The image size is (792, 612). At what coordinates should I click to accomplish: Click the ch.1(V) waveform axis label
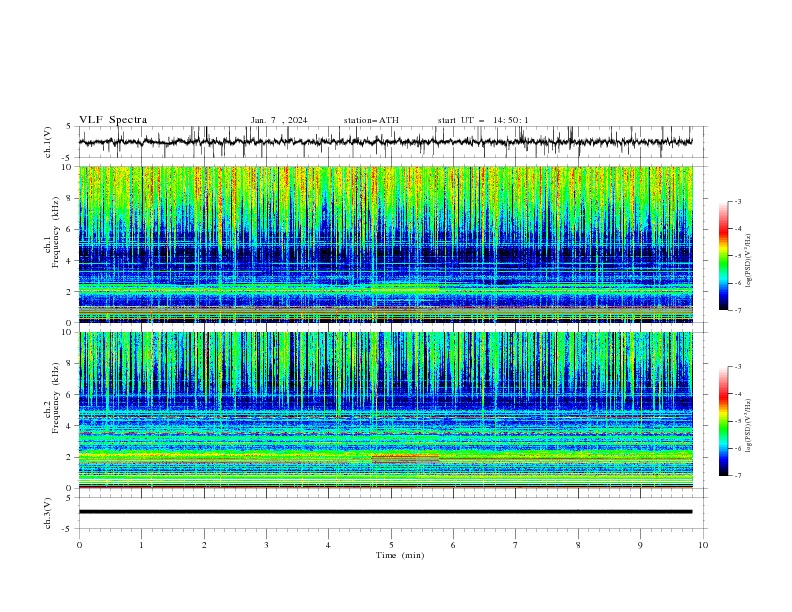[x=48, y=142]
